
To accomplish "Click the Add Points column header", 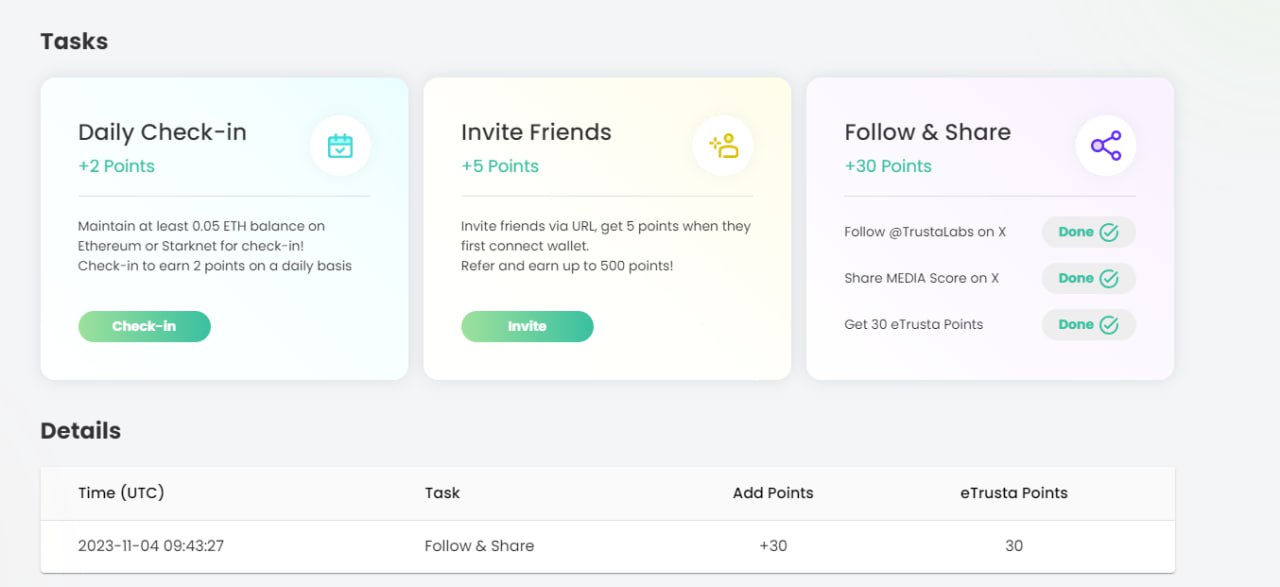I will [773, 493].
